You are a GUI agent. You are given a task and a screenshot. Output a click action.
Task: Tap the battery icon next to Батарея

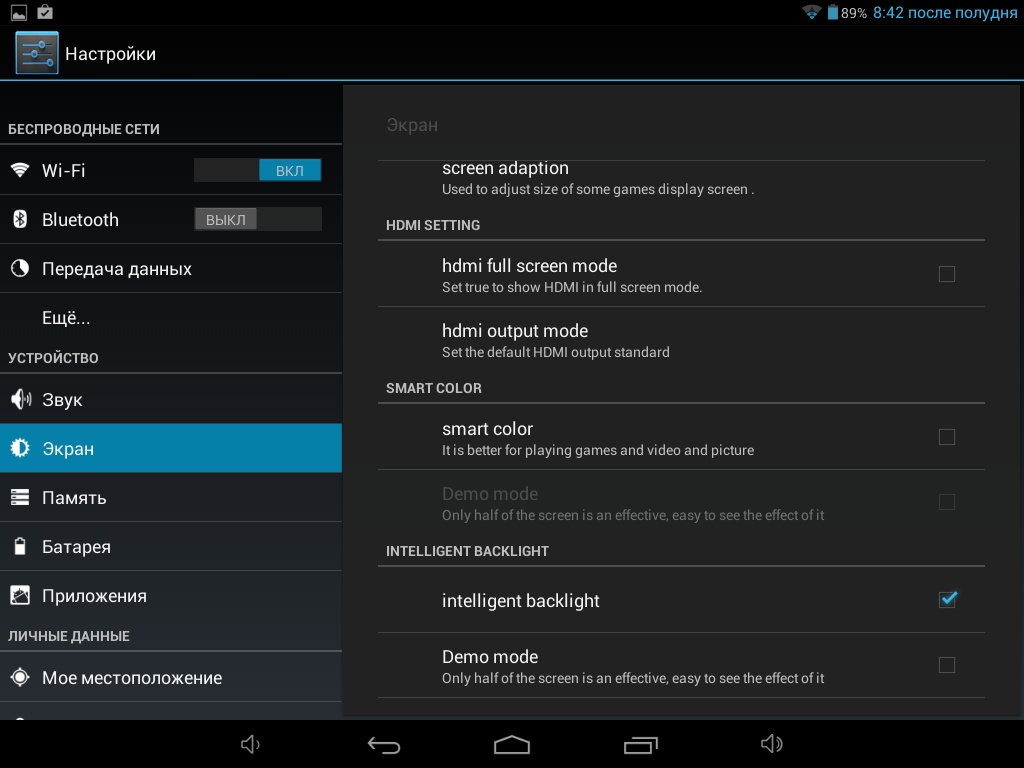(x=20, y=547)
